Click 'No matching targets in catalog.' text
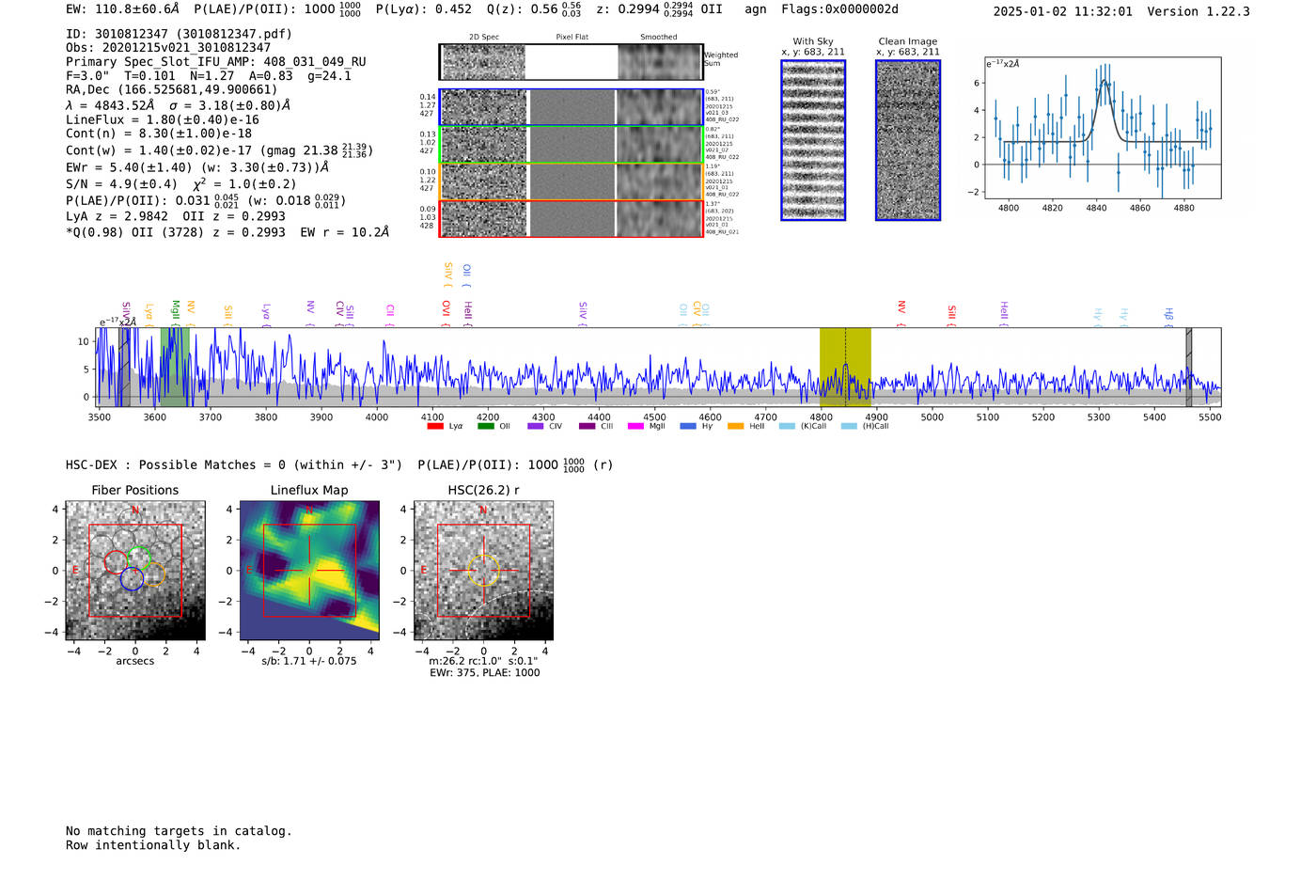 (179, 831)
